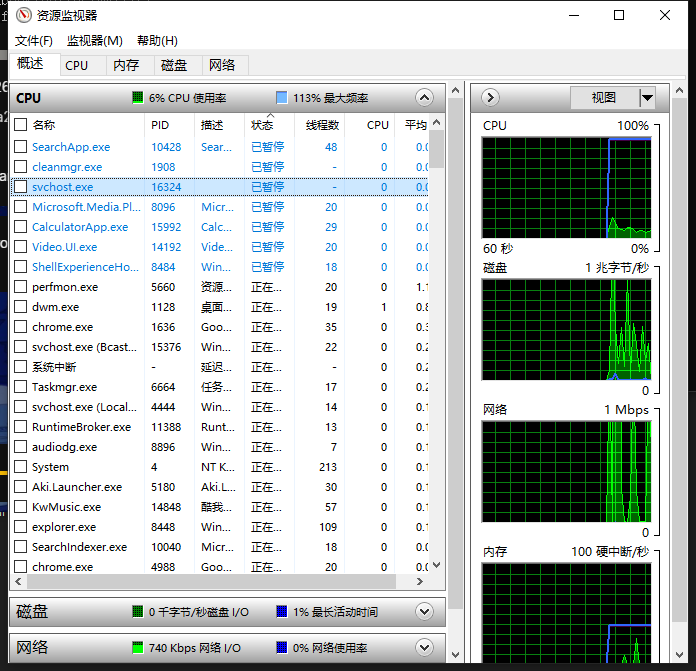Image resolution: width=696 pixels, height=671 pixels.
Task: Select the SearchIndexer.exe process name
Action: (79, 547)
